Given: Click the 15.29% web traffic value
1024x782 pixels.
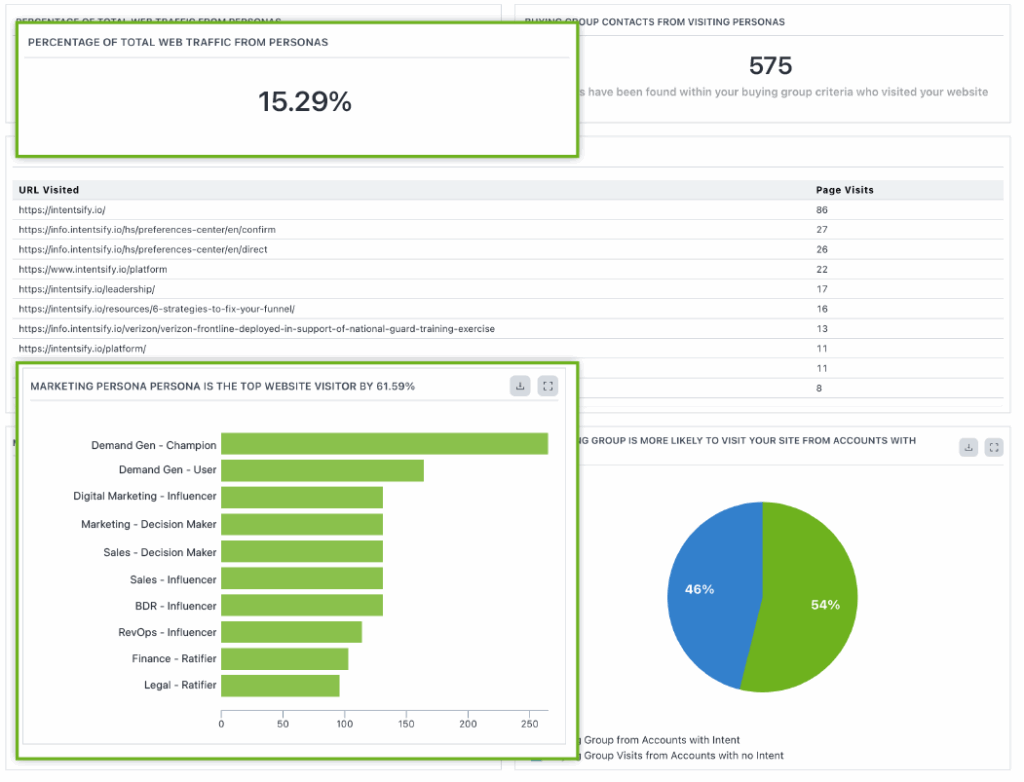Looking at the screenshot, I should point(305,102).
